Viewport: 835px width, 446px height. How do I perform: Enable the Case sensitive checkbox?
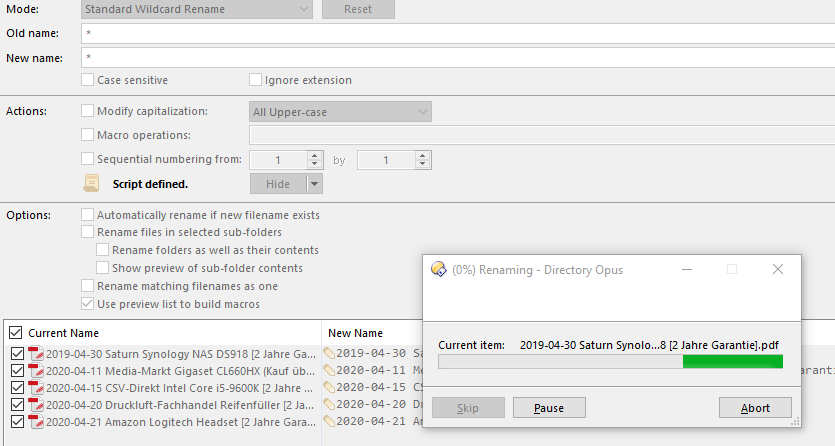(87, 80)
